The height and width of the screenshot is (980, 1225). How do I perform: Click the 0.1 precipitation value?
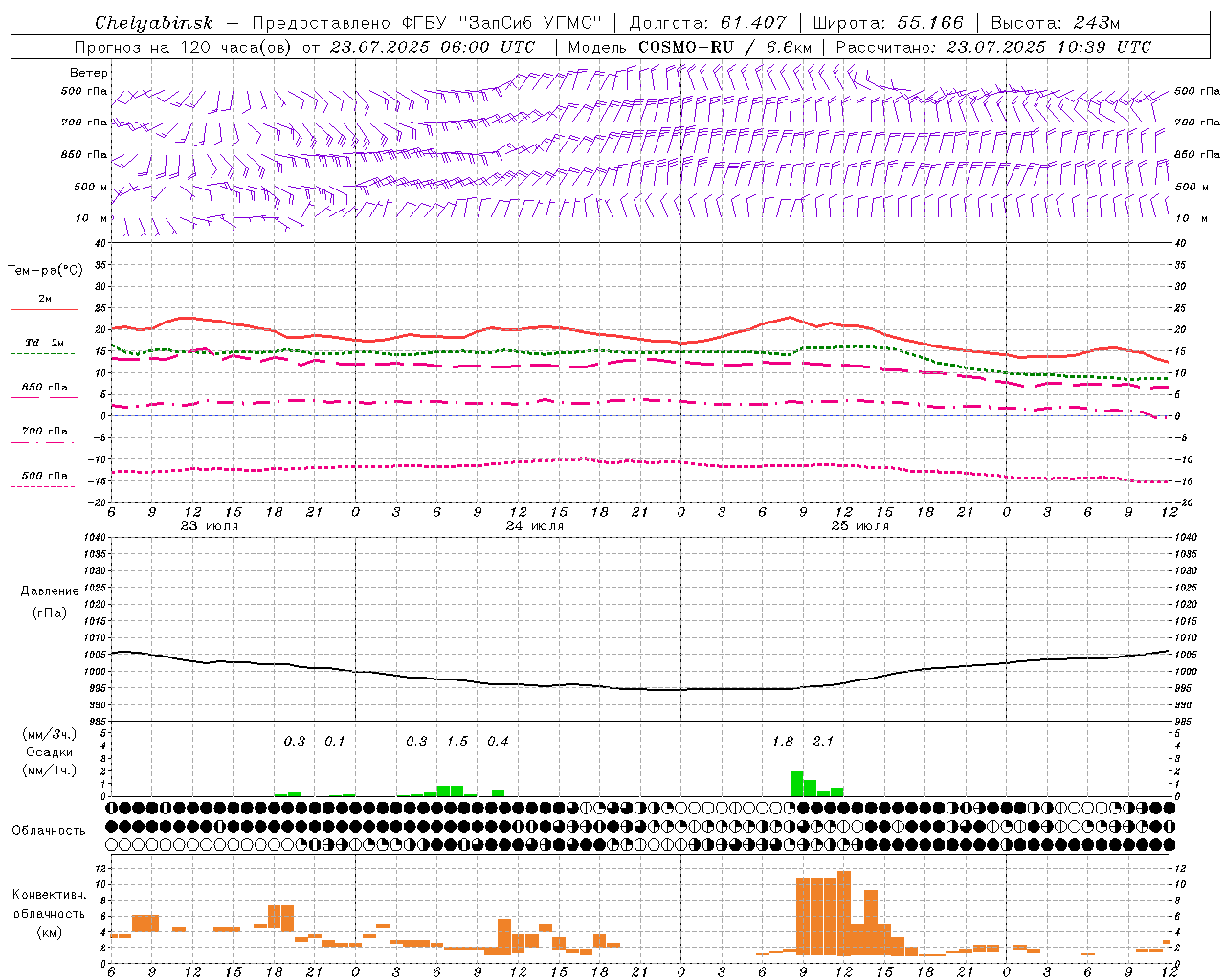(334, 741)
